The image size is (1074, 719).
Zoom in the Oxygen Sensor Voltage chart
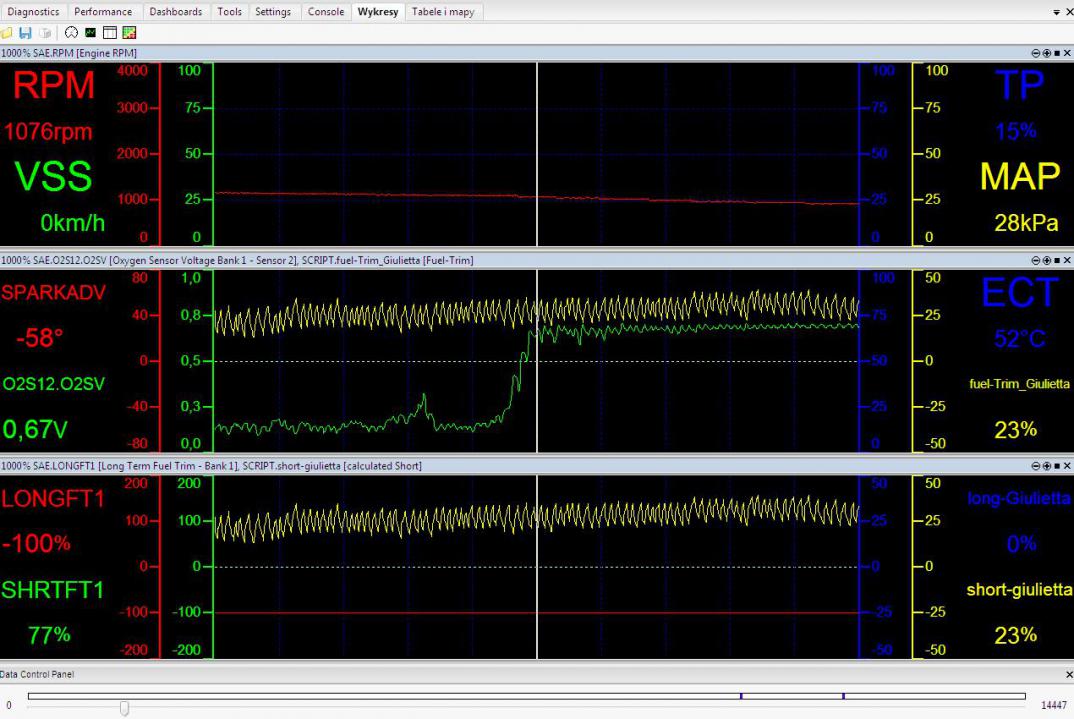[x=1046, y=260]
